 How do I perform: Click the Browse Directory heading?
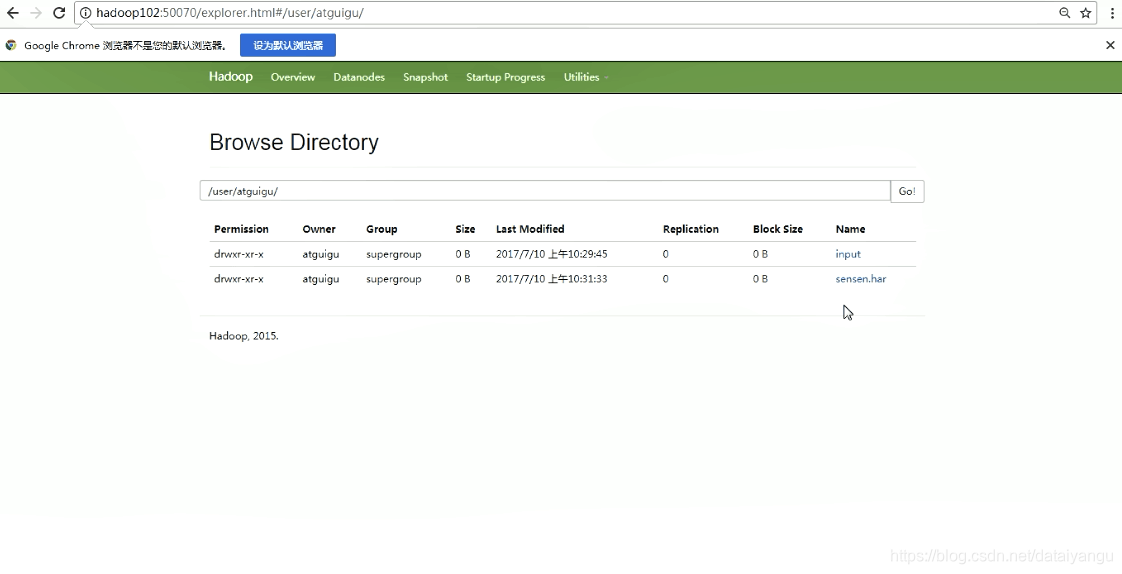(294, 142)
